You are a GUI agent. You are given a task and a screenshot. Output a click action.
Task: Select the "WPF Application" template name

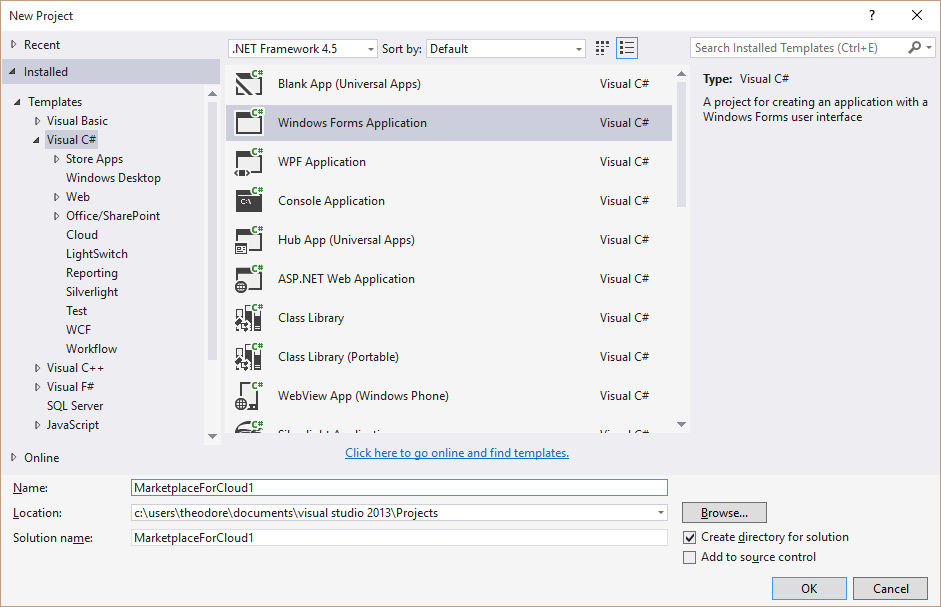(x=322, y=162)
